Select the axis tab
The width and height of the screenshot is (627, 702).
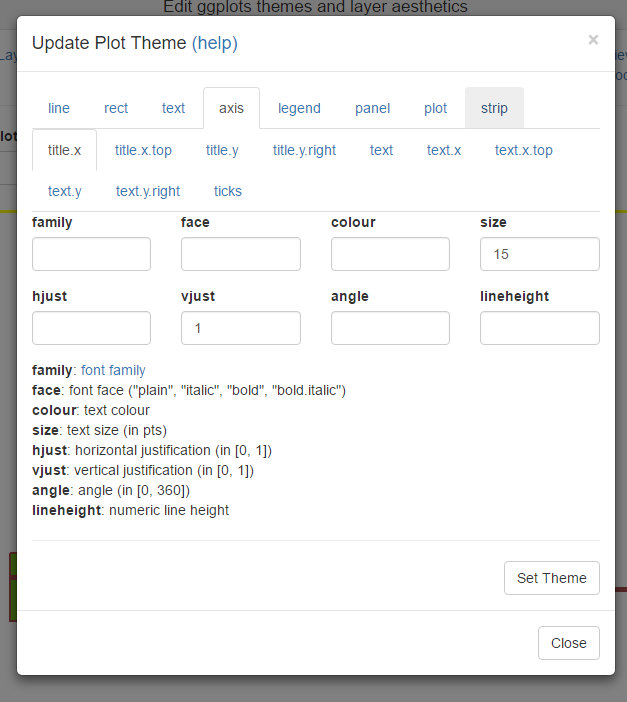point(232,108)
